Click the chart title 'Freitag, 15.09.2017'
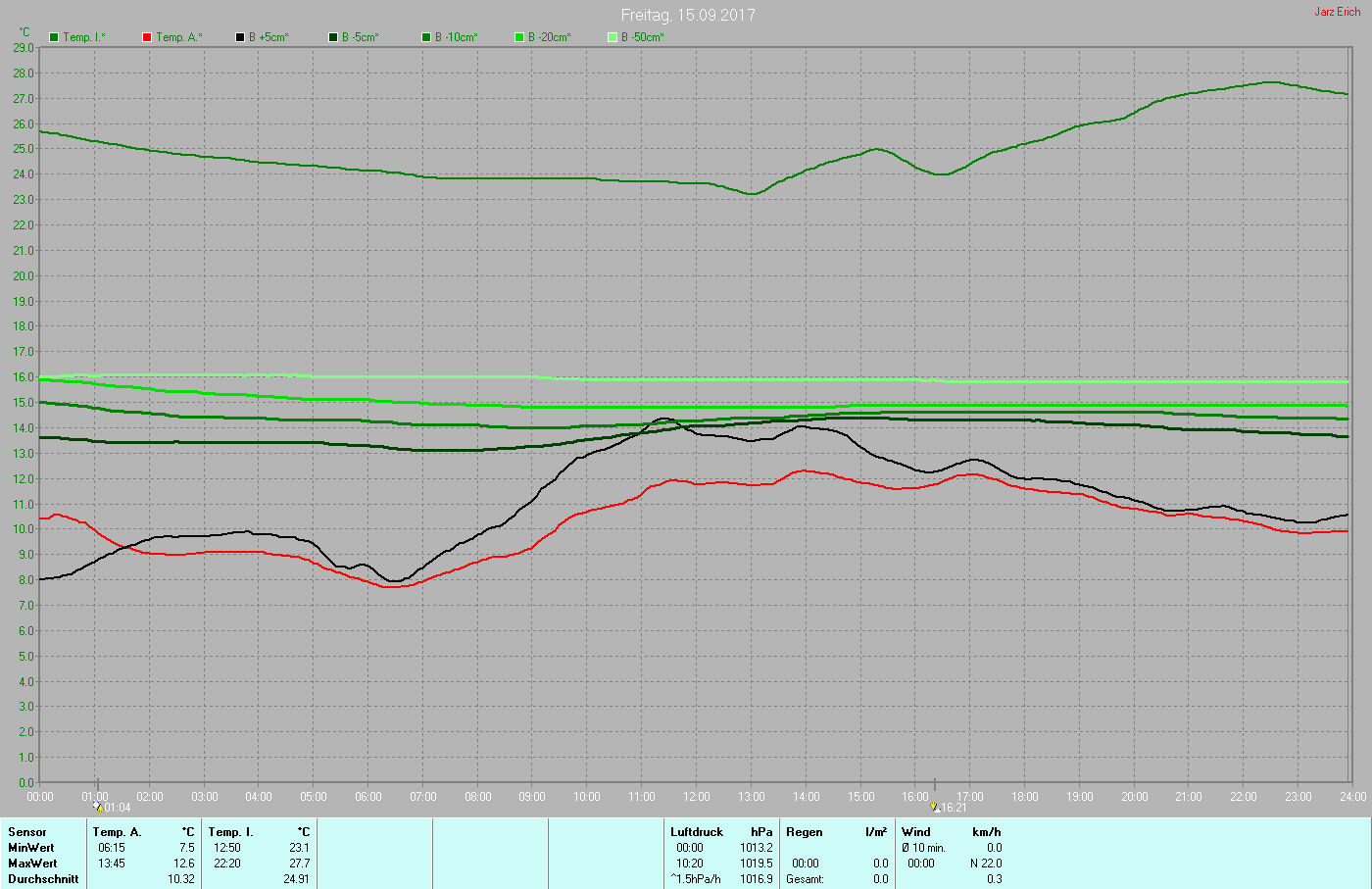 pos(688,15)
